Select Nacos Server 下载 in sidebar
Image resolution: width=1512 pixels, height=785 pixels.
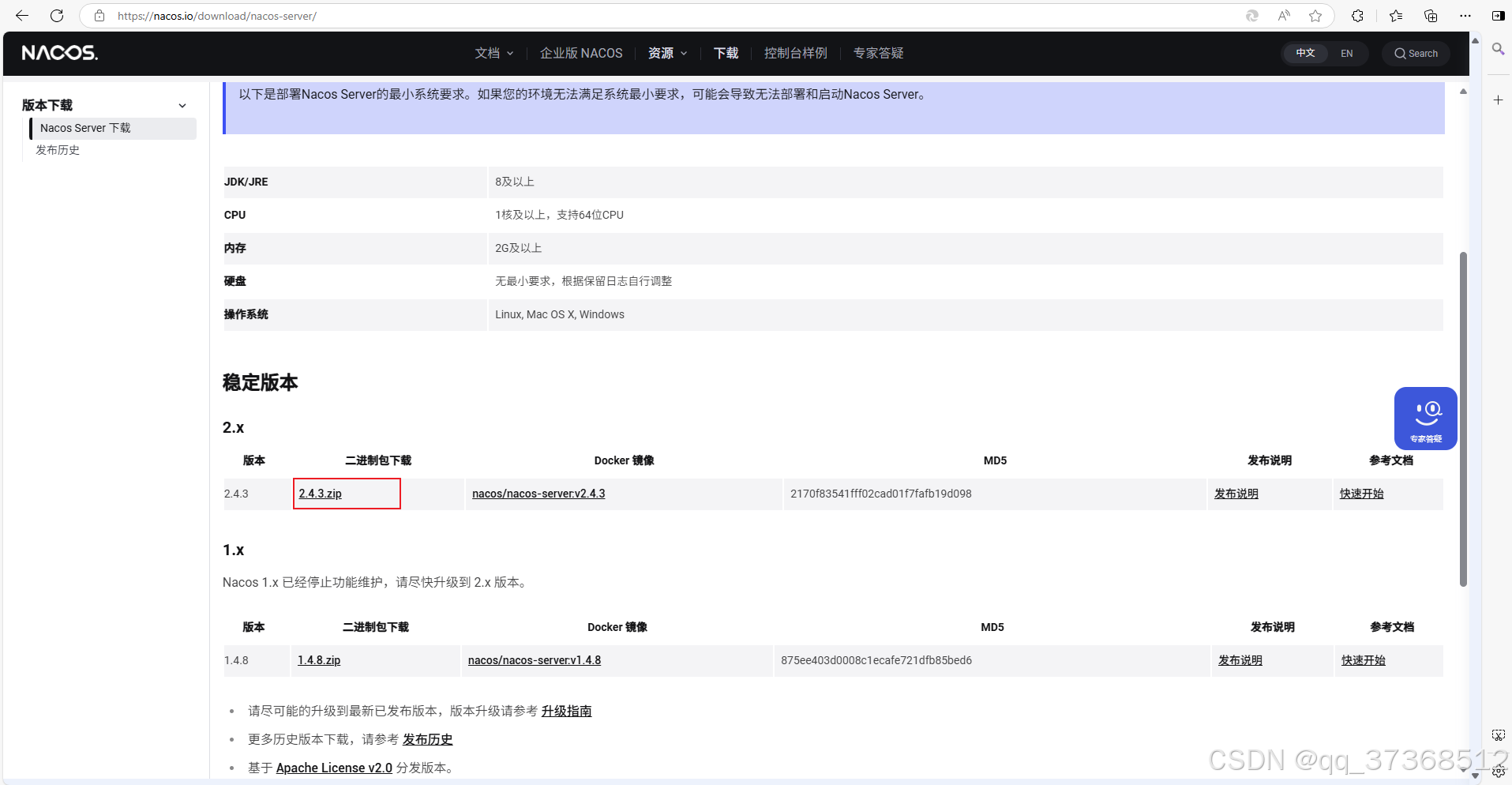point(113,128)
